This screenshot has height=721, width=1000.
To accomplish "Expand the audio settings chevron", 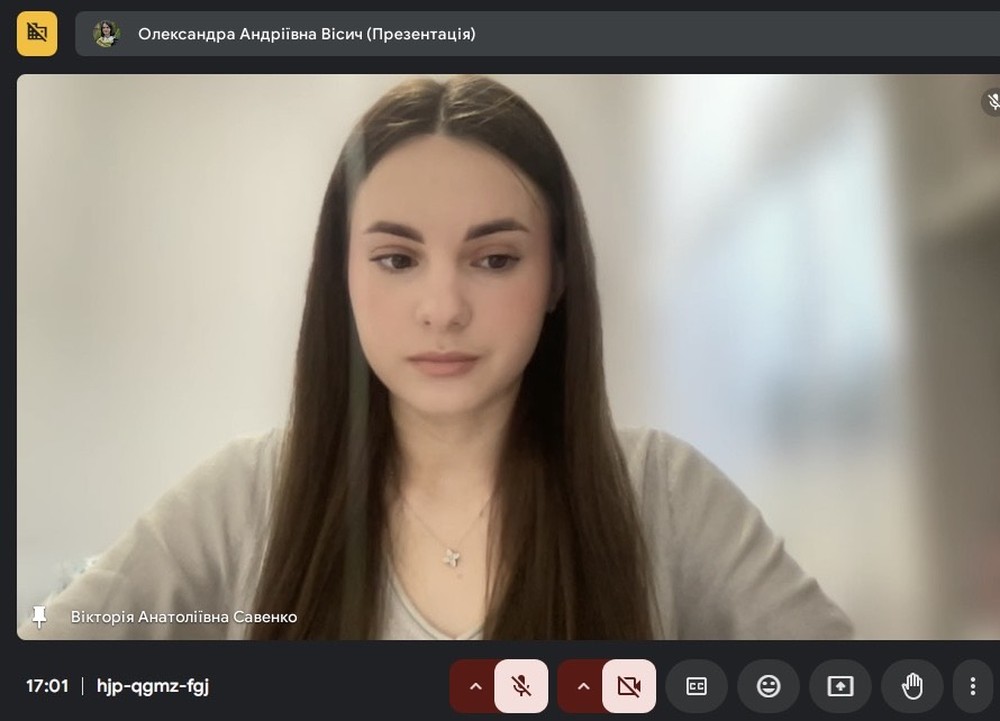I will pos(475,686).
